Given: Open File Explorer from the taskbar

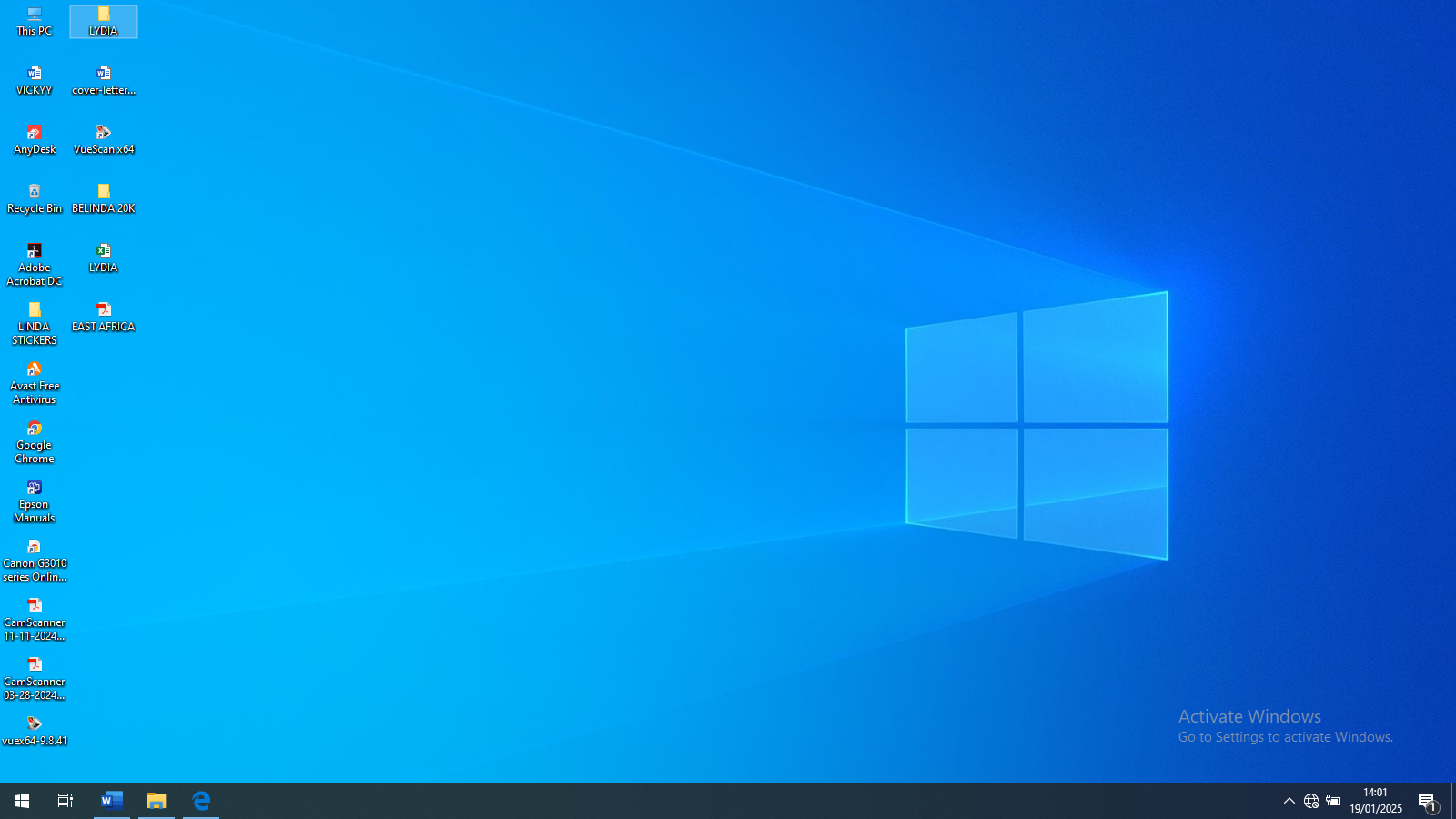Looking at the screenshot, I should [x=157, y=801].
